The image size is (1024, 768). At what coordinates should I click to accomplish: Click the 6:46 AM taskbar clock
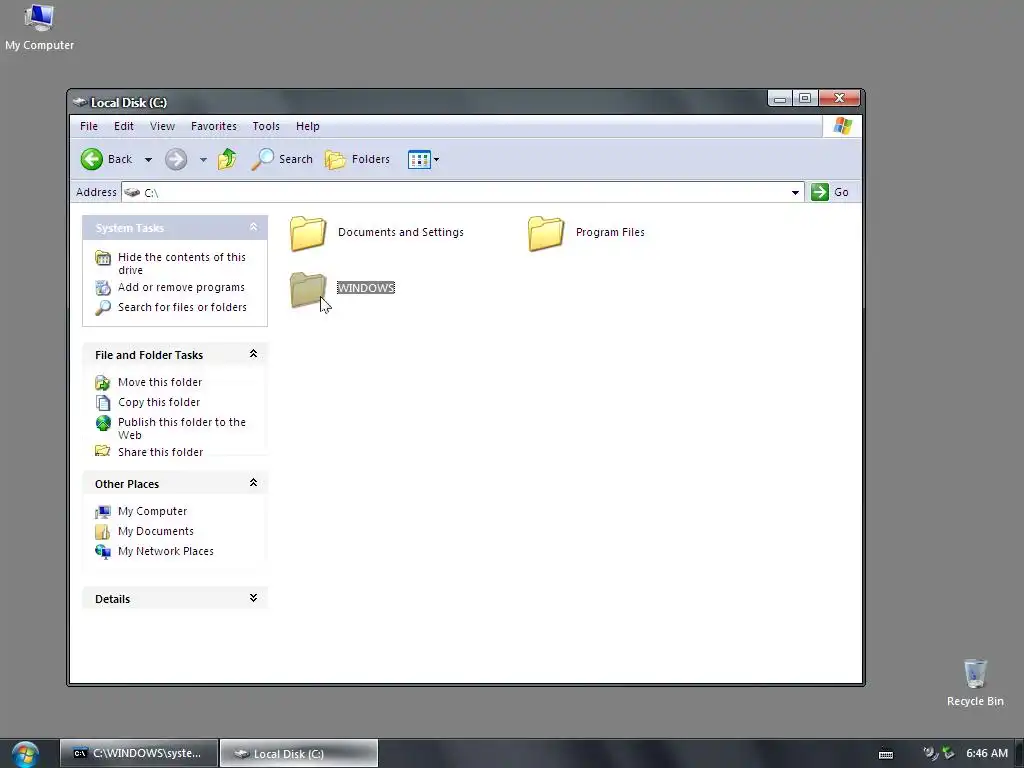pos(987,753)
